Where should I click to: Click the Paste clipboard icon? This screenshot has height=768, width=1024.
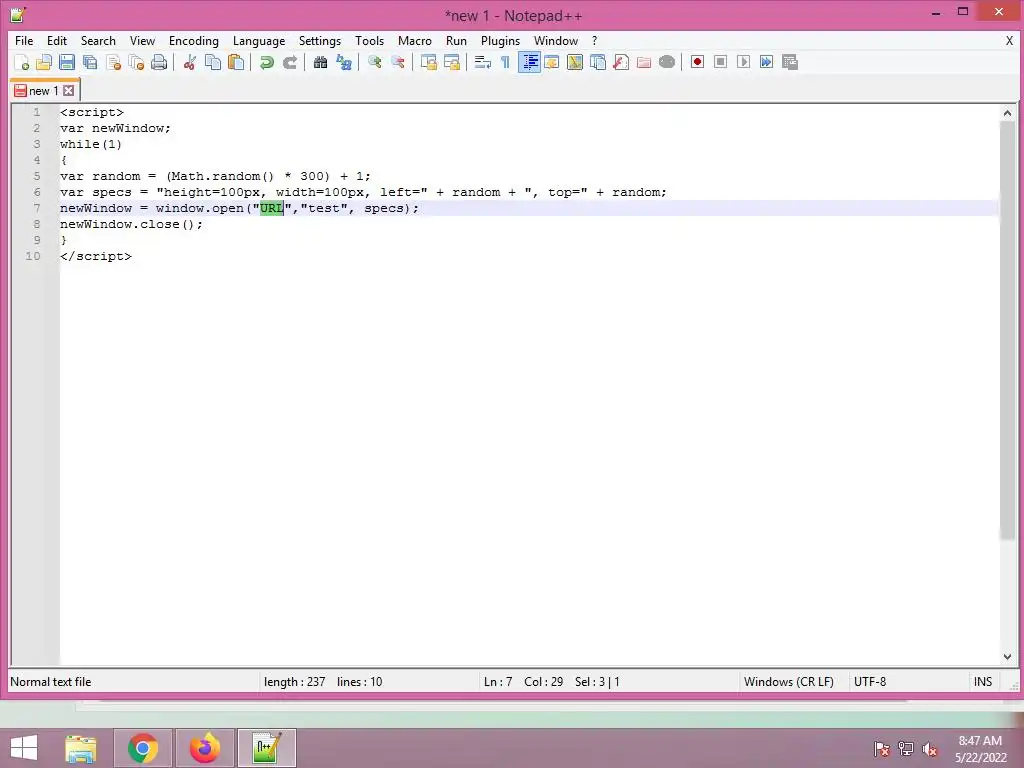pyautogui.click(x=236, y=62)
